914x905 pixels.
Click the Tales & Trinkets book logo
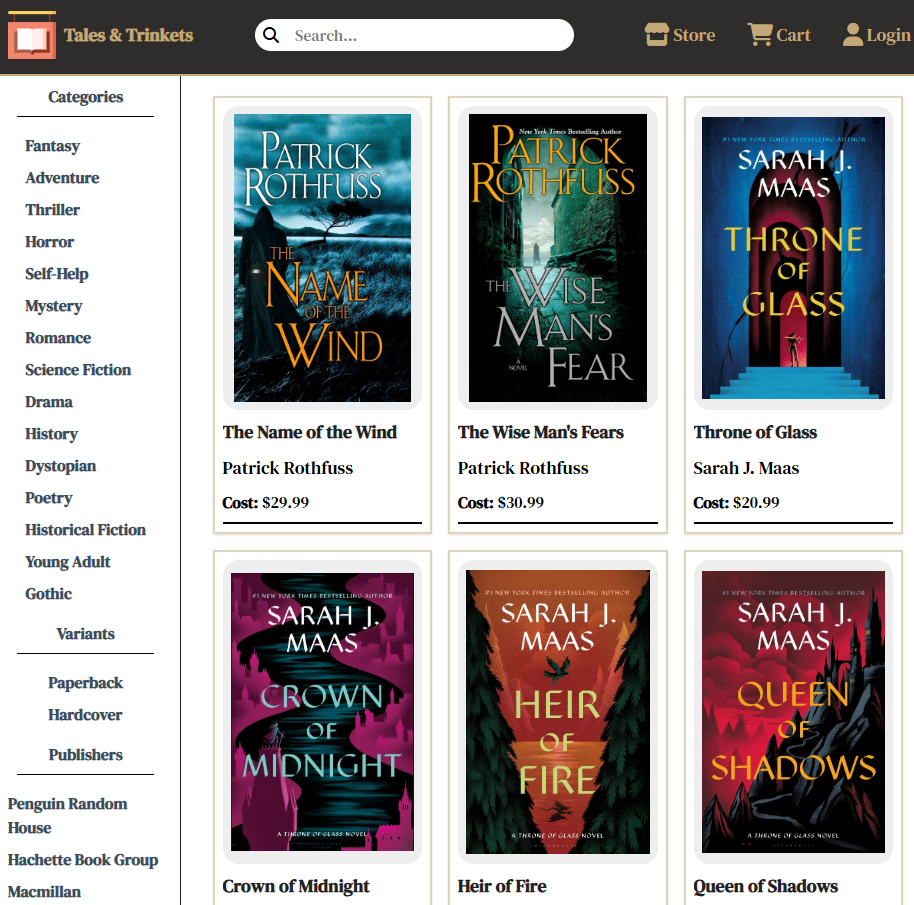[32, 35]
